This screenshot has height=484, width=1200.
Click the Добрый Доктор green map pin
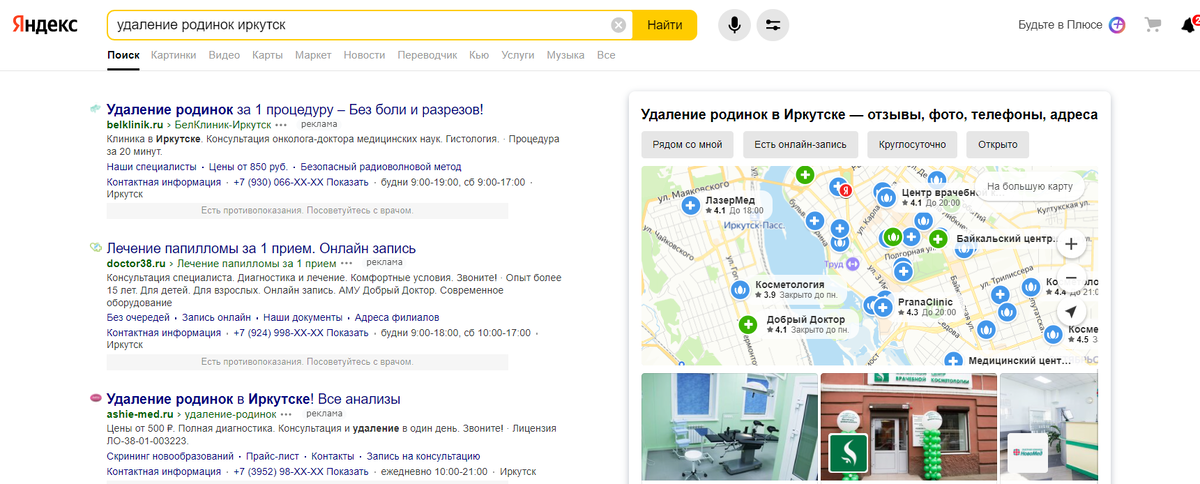coord(749,324)
